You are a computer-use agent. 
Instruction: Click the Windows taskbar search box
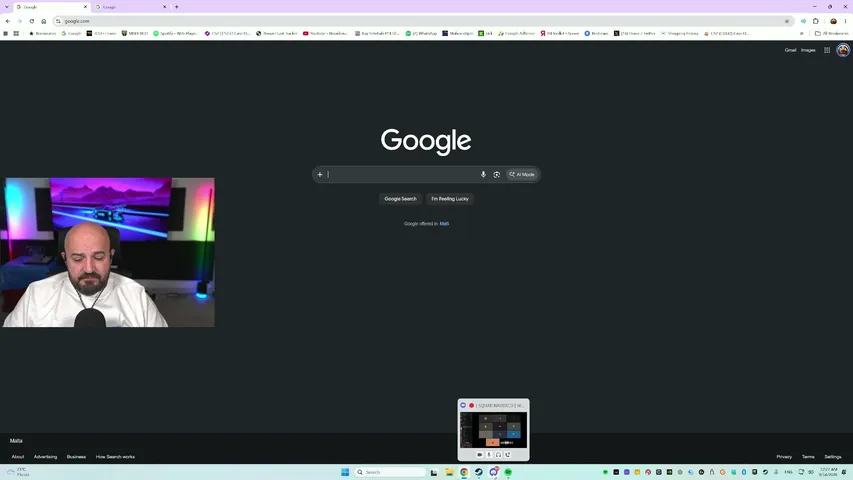[390, 472]
